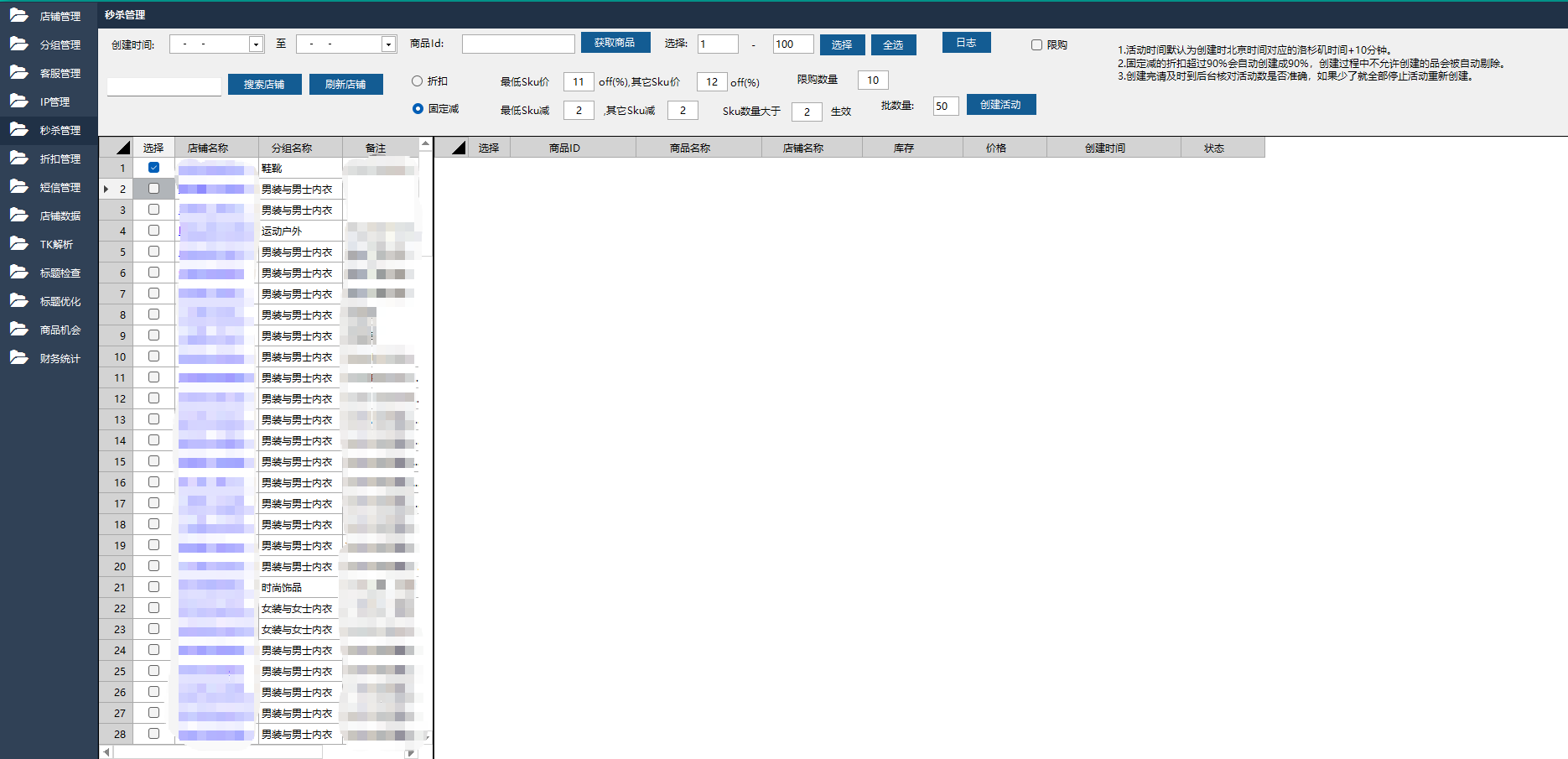Image resolution: width=1568 pixels, height=759 pixels.
Task: Click the folder icon beside 客服管理
Action: (x=18, y=73)
